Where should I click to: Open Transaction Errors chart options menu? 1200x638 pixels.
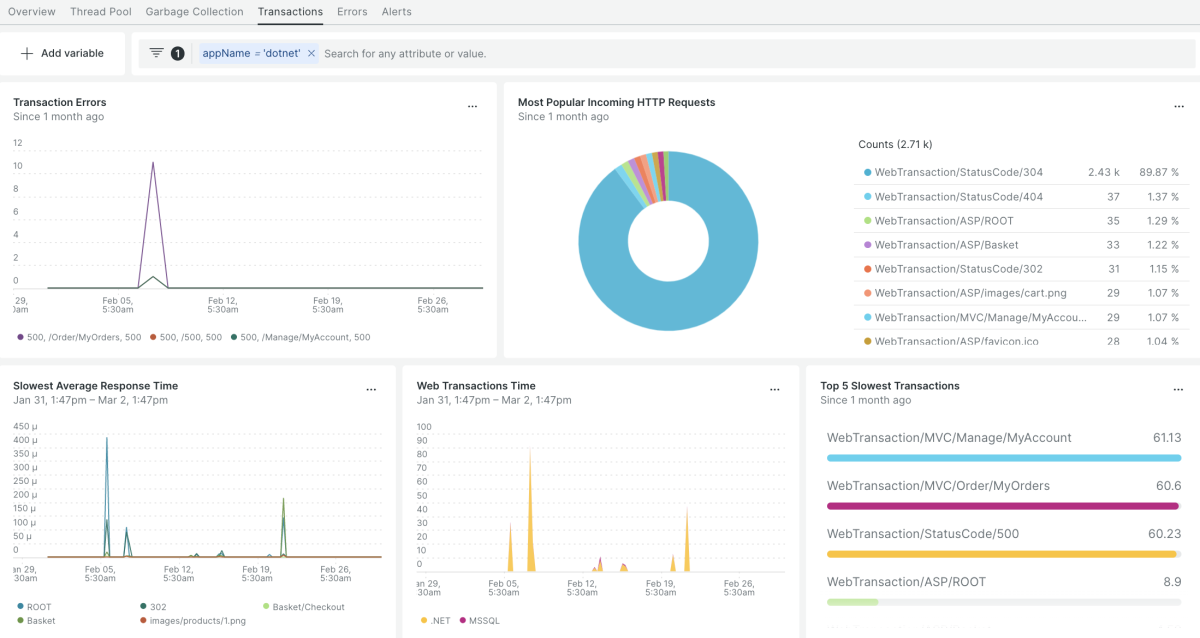[x=472, y=106]
